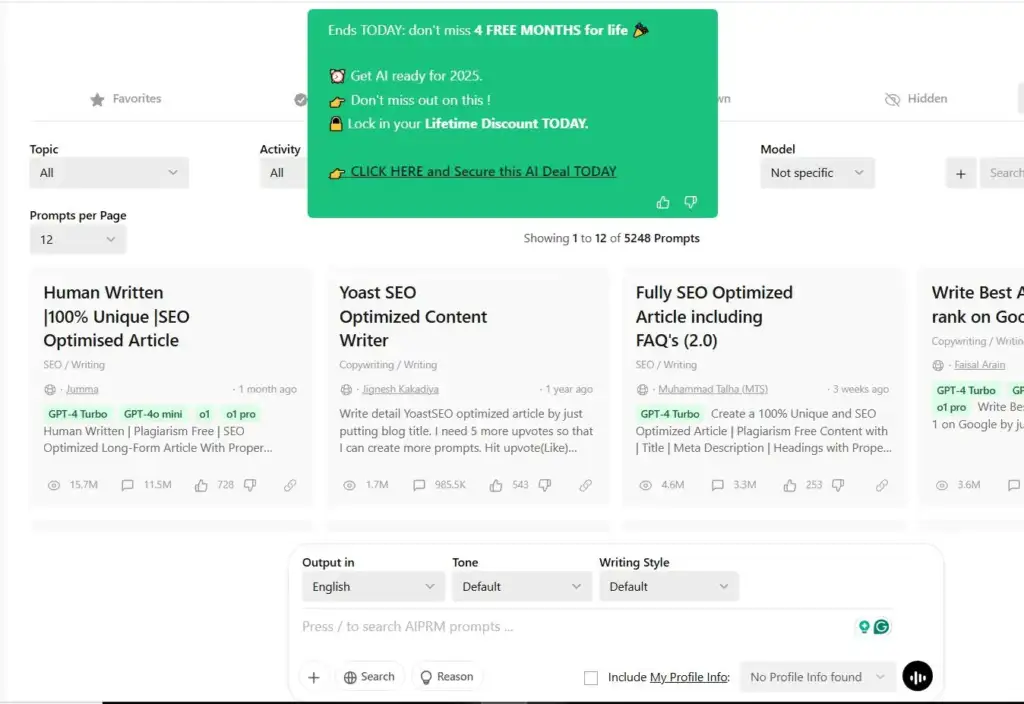1024x704 pixels.
Task: Click the plus button next to the search field
Action: [x=961, y=174]
